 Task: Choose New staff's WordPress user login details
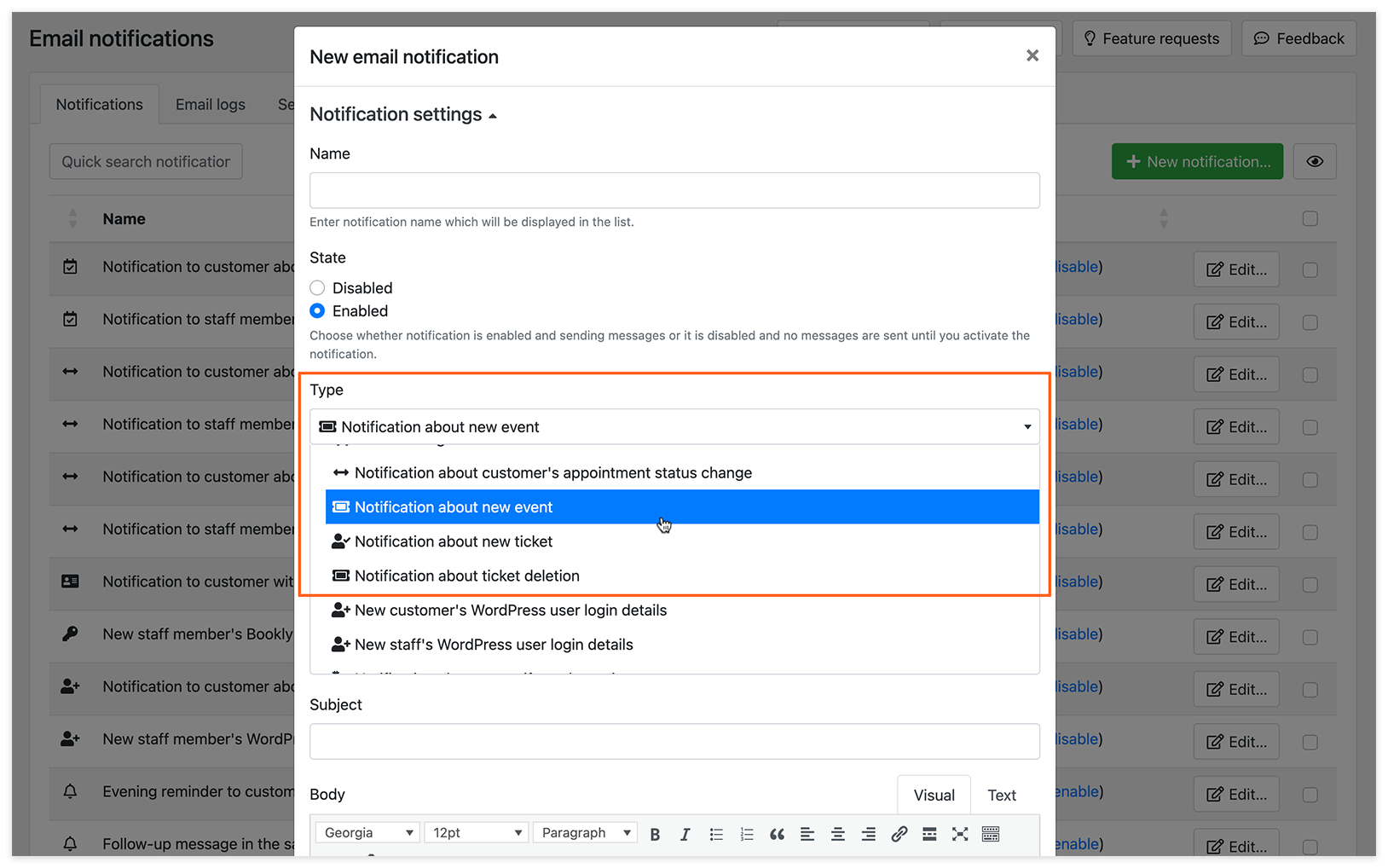[682, 645]
